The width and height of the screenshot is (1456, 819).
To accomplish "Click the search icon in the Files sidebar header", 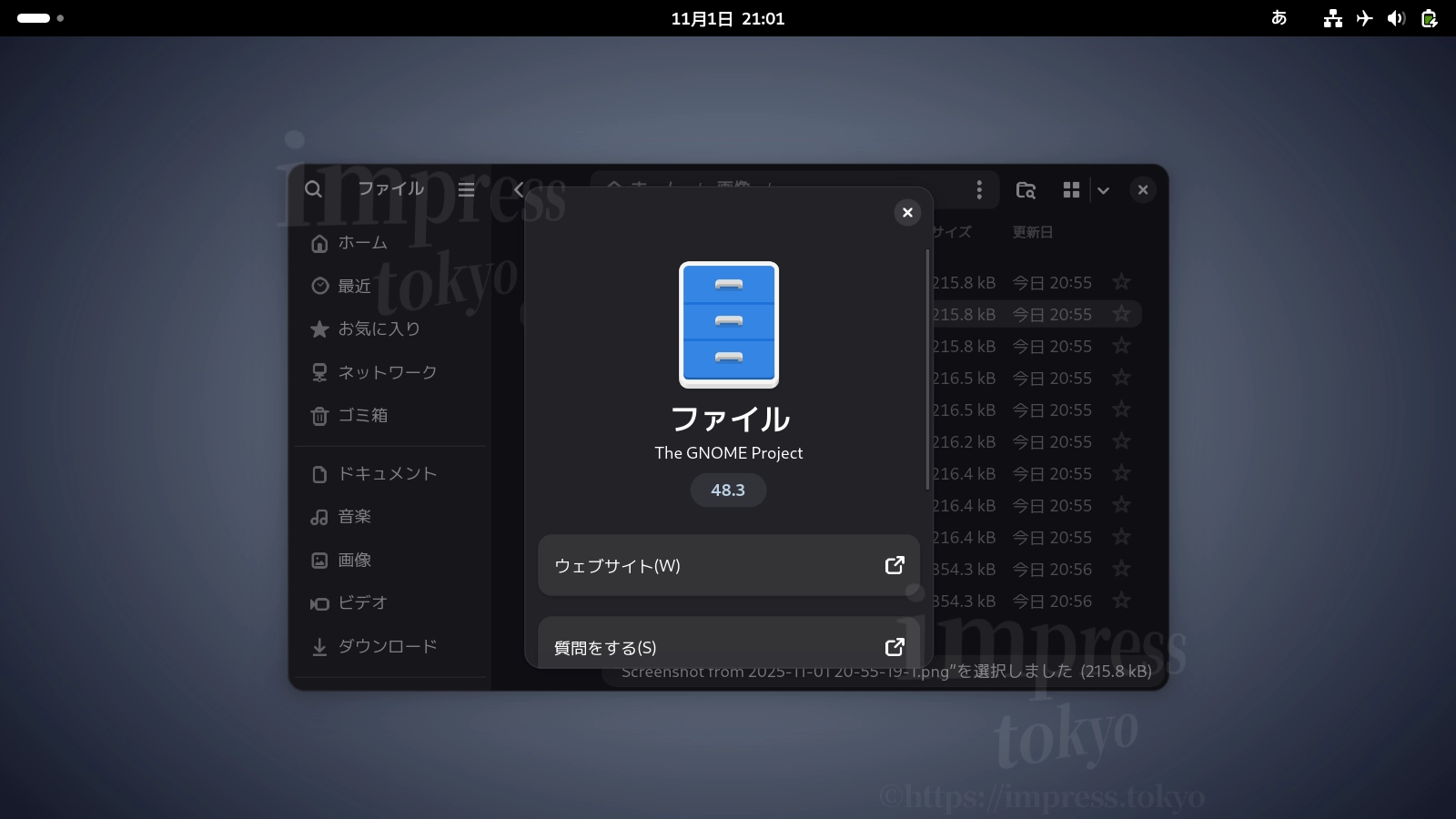I will (313, 189).
